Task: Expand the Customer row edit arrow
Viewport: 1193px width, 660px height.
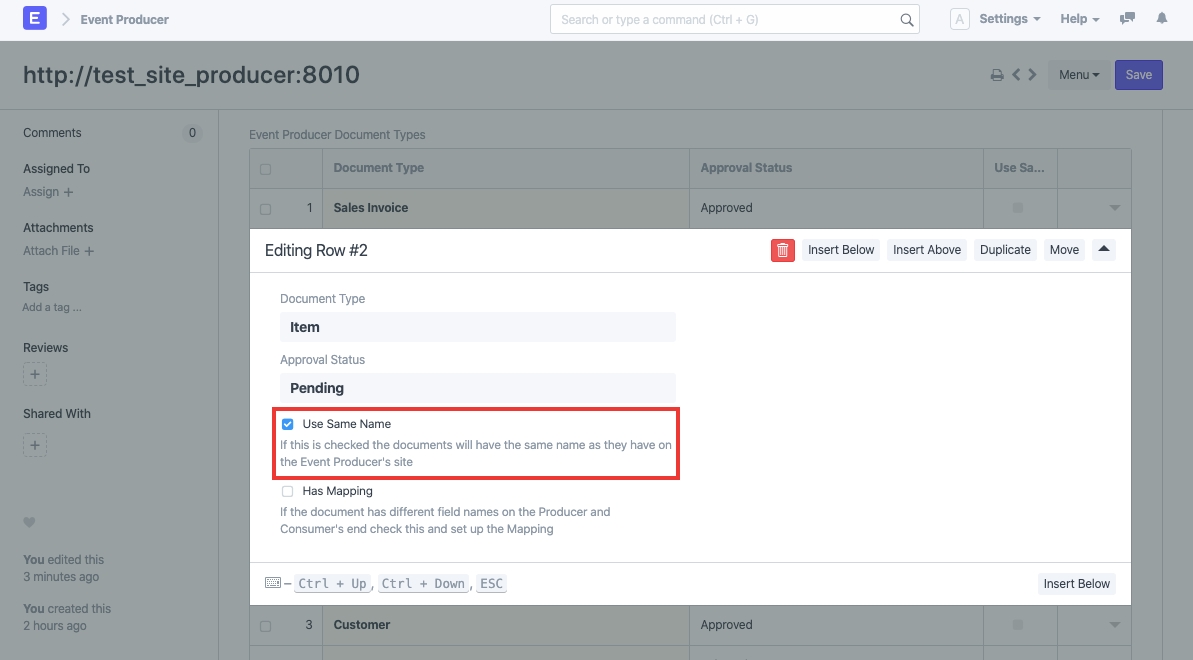Action: 1114,625
